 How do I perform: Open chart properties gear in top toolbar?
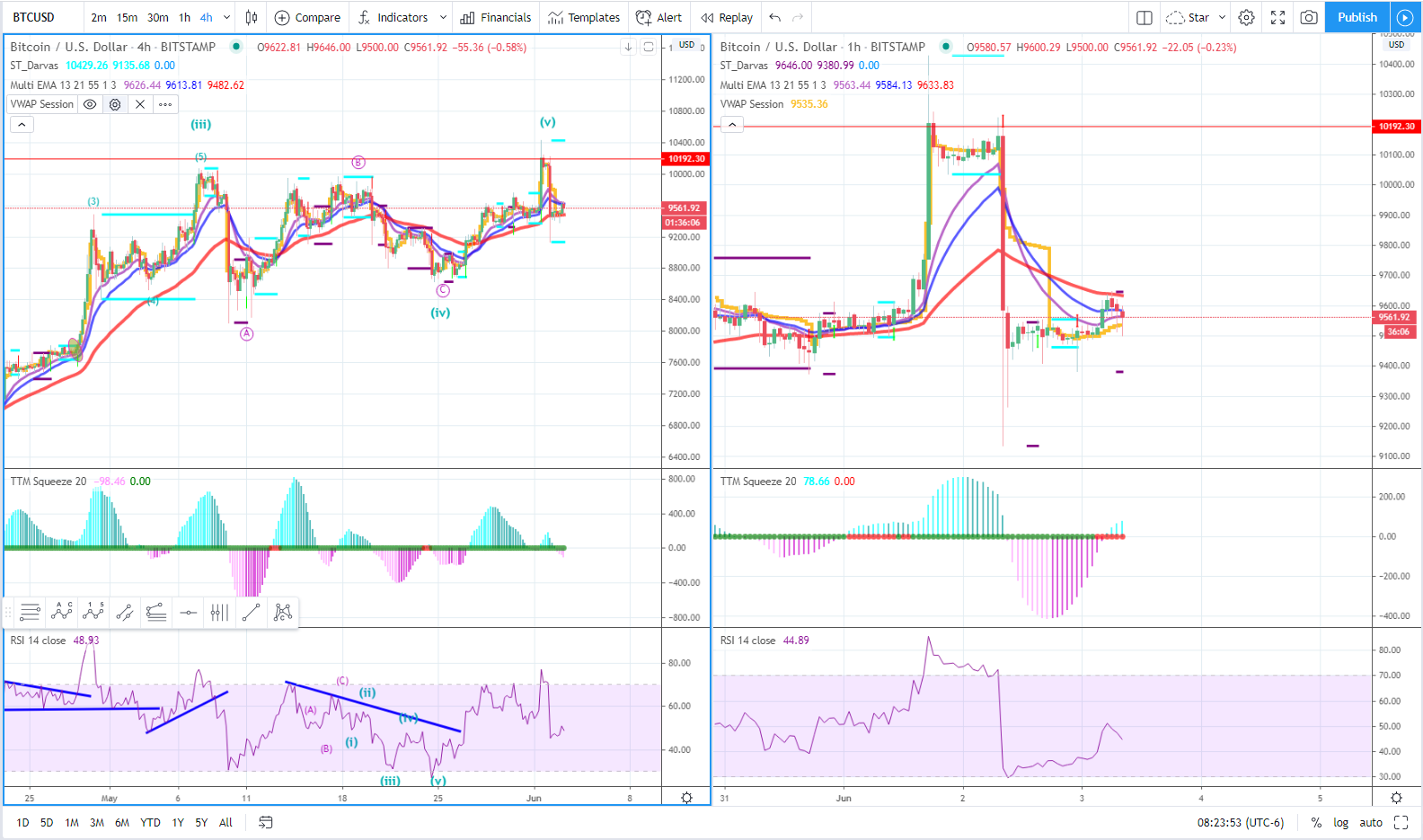pos(1246,17)
